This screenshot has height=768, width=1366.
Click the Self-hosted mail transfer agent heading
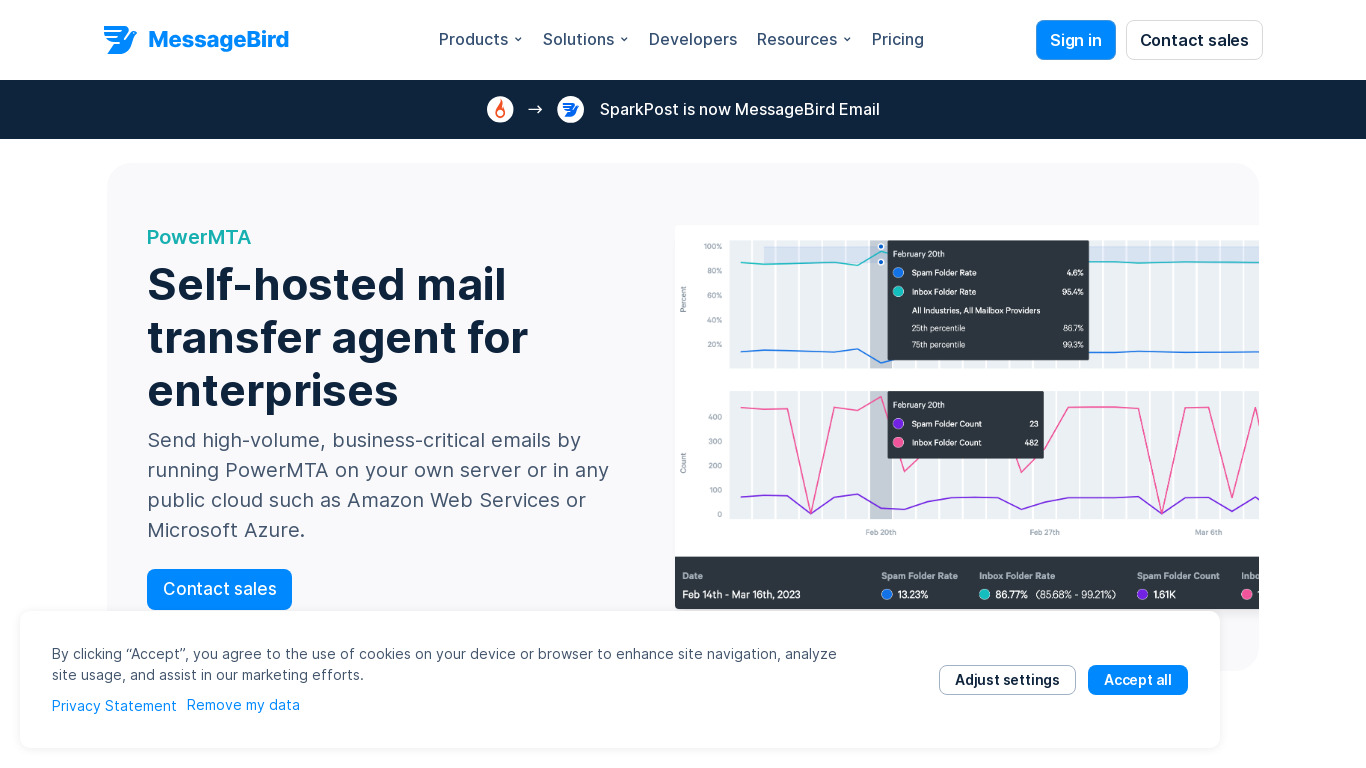click(x=338, y=337)
